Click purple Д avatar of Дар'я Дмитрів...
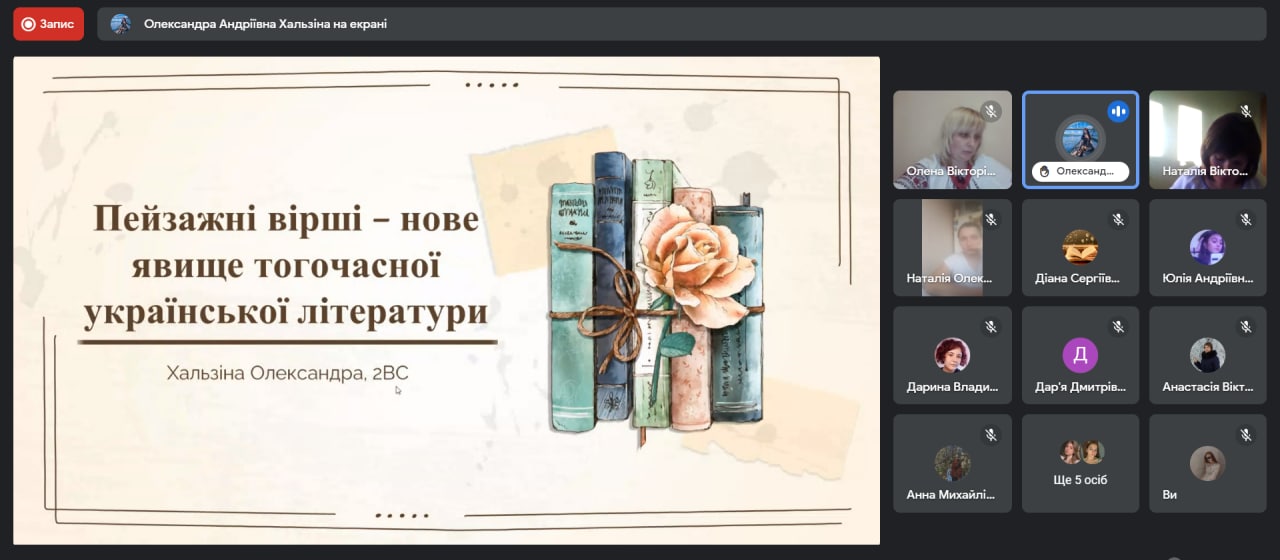This screenshot has height=560, width=1280. pyautogui.click(x=1080, y=355)
